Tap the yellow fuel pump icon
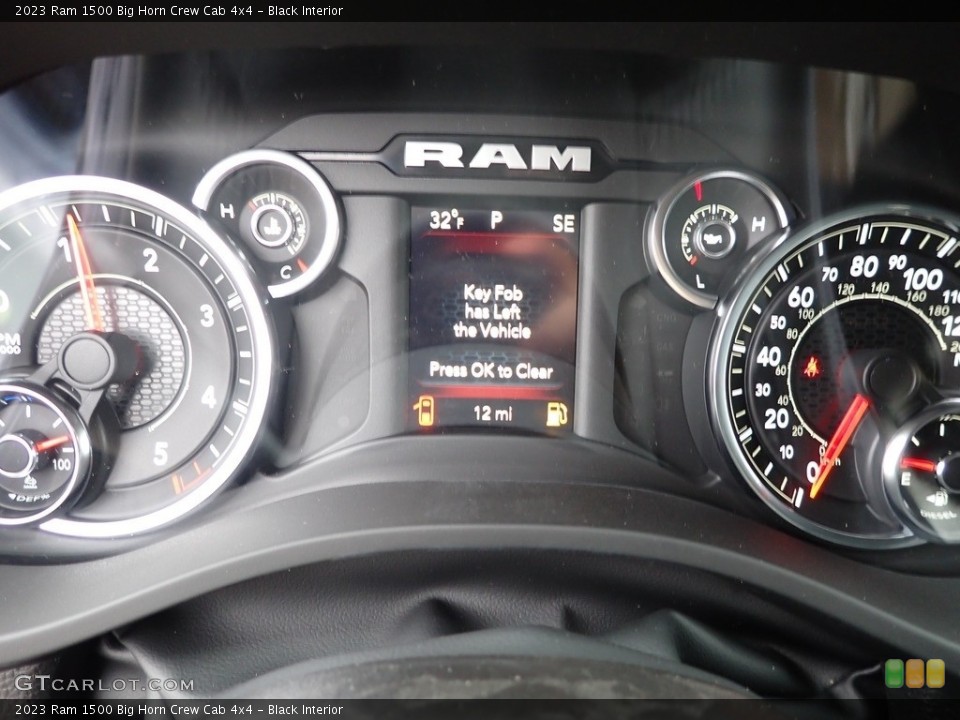Screen dimensions: 960x720 click(x=557, y=414)
